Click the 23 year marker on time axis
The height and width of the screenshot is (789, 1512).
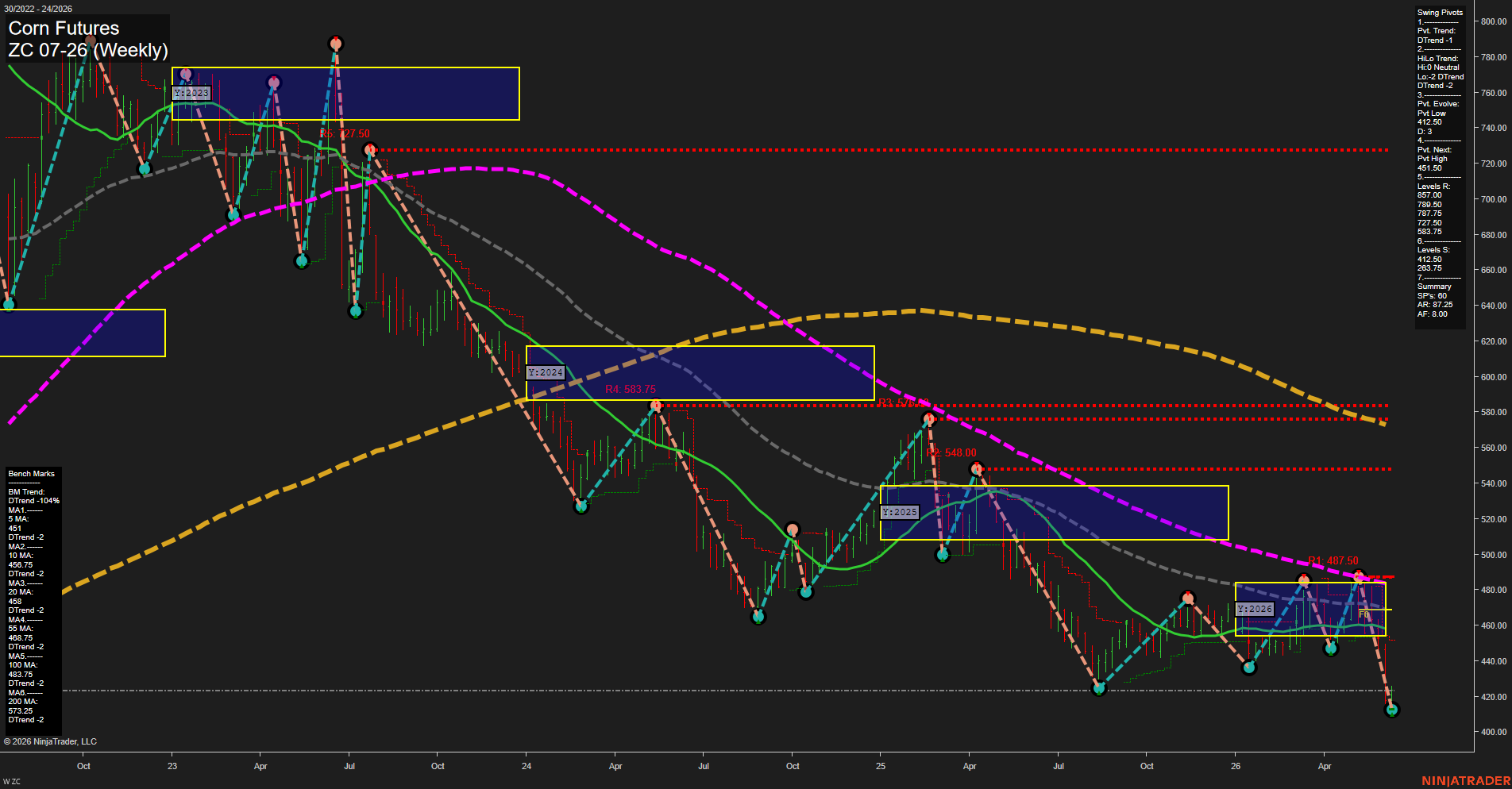172,767
